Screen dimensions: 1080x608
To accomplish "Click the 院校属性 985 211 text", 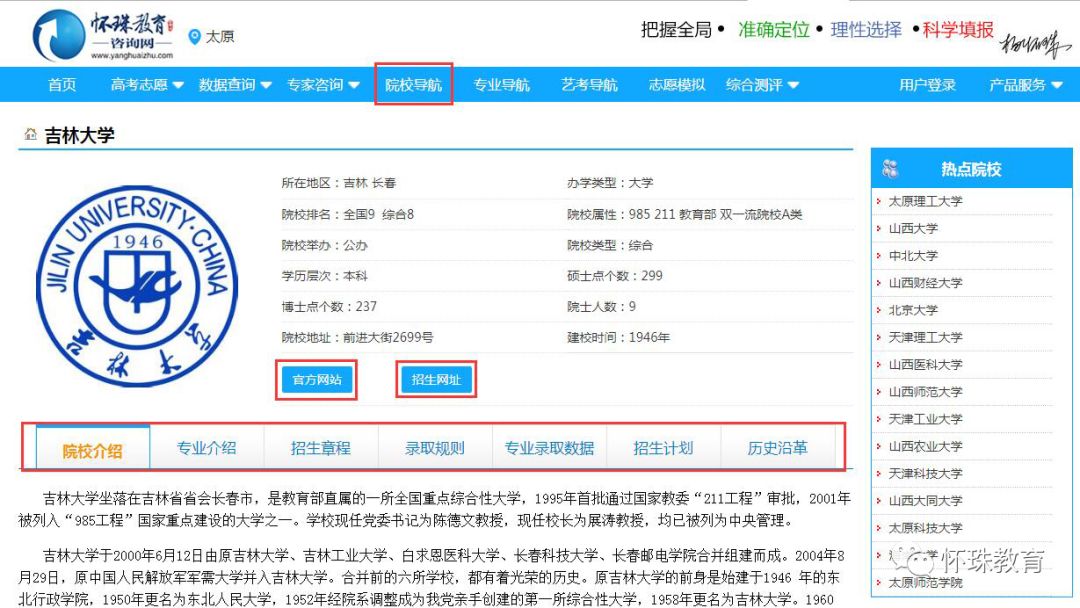I will [685, 214].
